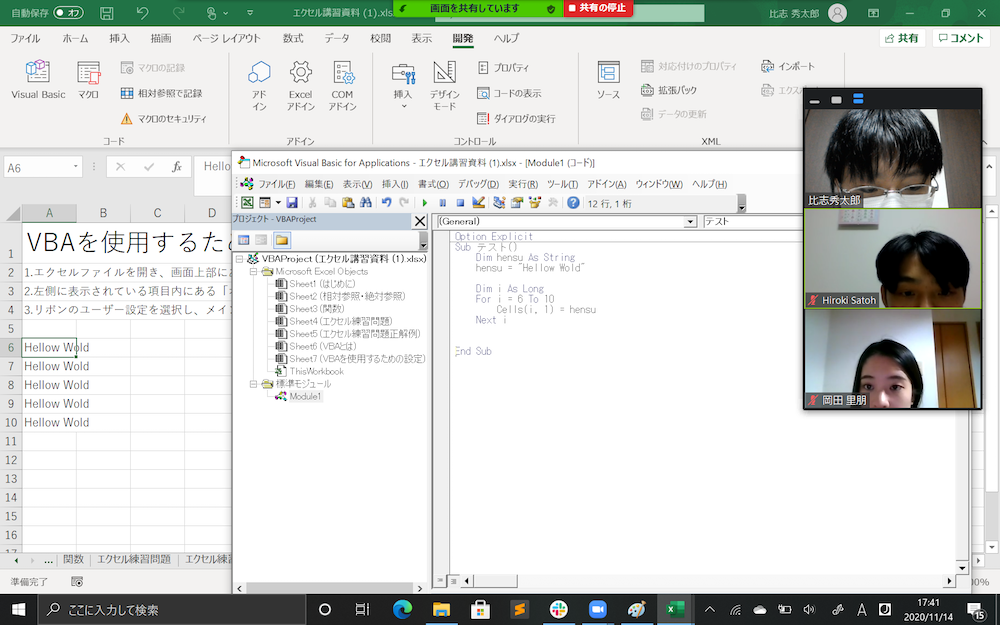The width and height of the screenshot is (1000, 625).
Task: Collapse Microsoft Excel Objects folder
Action: coord(253,271)
